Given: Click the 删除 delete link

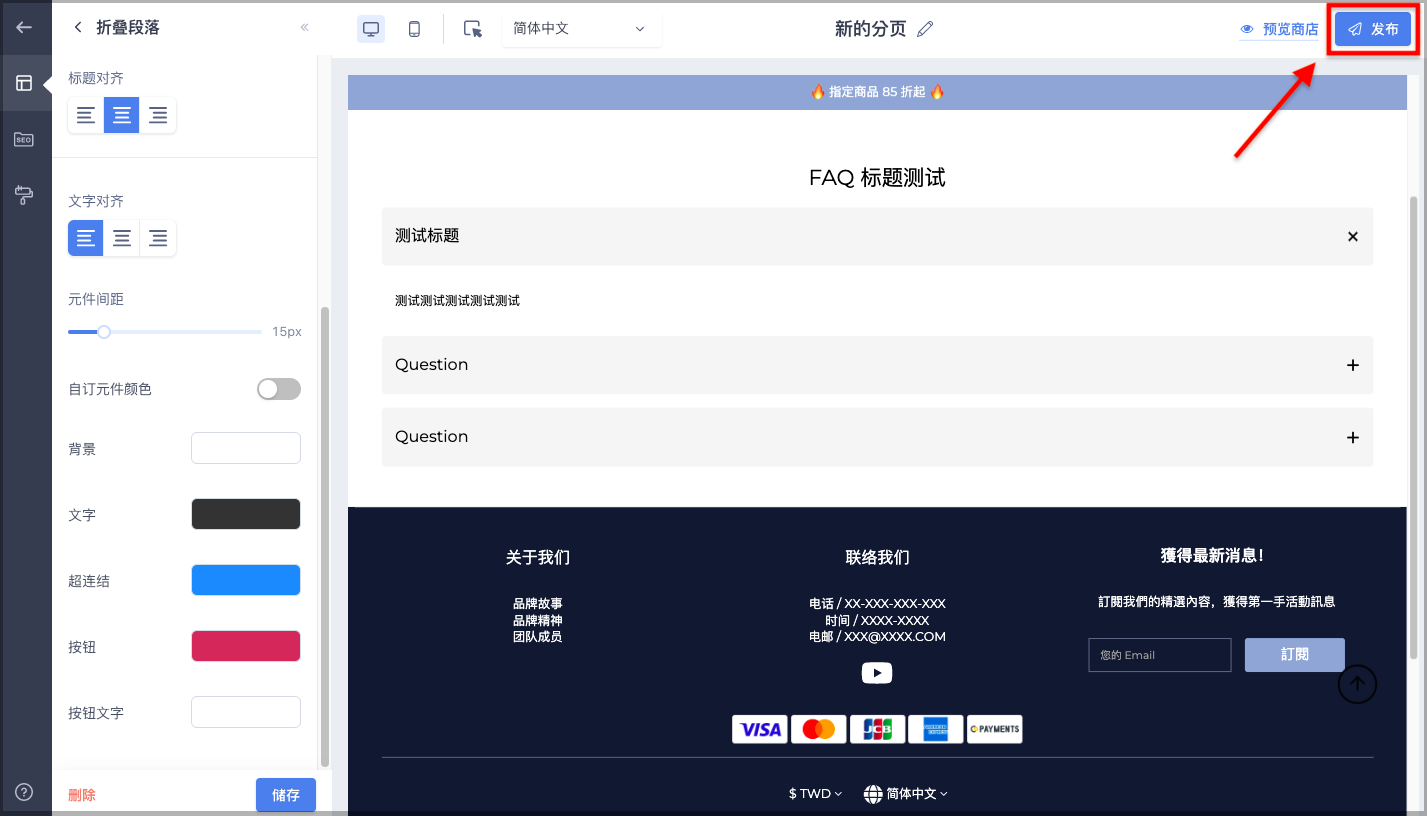Looking at the screenshot, I should [82, 795].
